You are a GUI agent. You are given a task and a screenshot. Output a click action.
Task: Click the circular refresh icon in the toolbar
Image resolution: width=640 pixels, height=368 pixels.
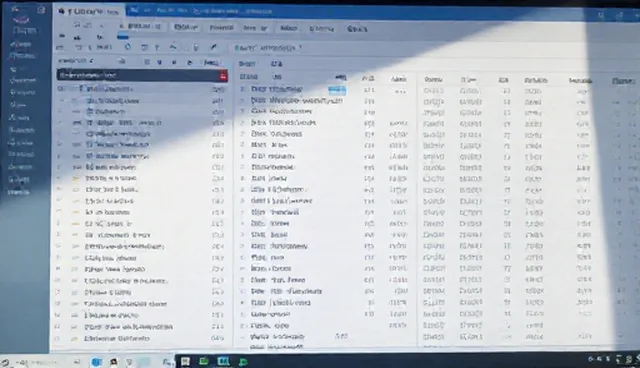pyautogui.click(x=128, y=47)
